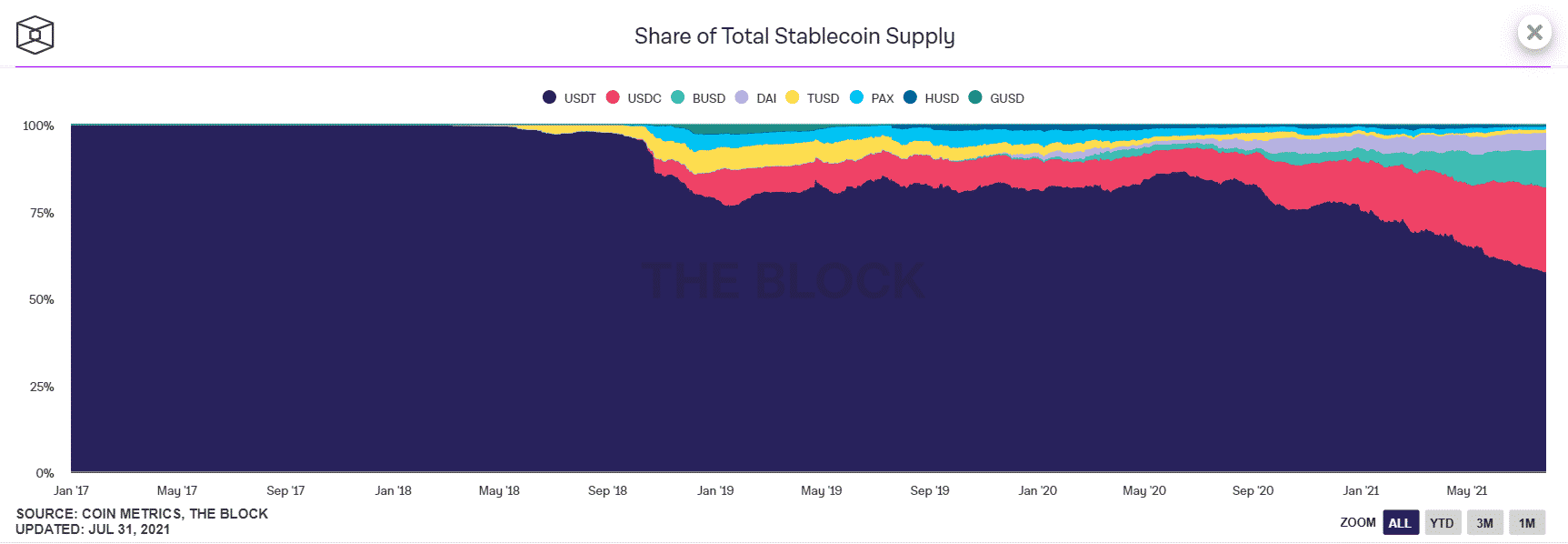Image resolution: width=1568 pixels, height=544 pixels.
Task: Set zoom to 3M
Action: (x=1485, y=522)
